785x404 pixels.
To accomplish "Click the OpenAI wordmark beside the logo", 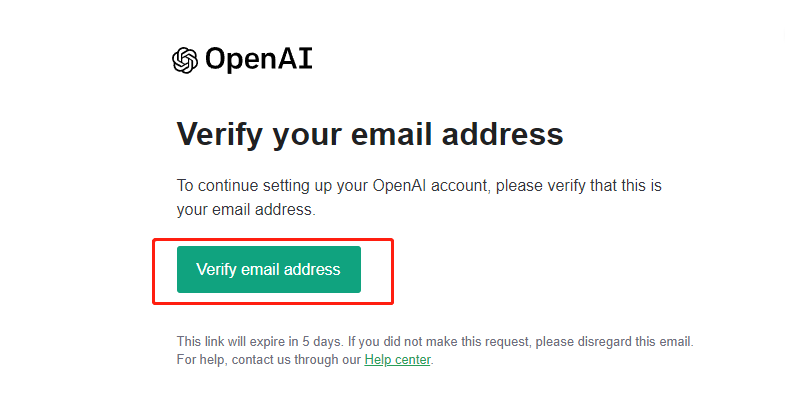I will click(258, 60).
